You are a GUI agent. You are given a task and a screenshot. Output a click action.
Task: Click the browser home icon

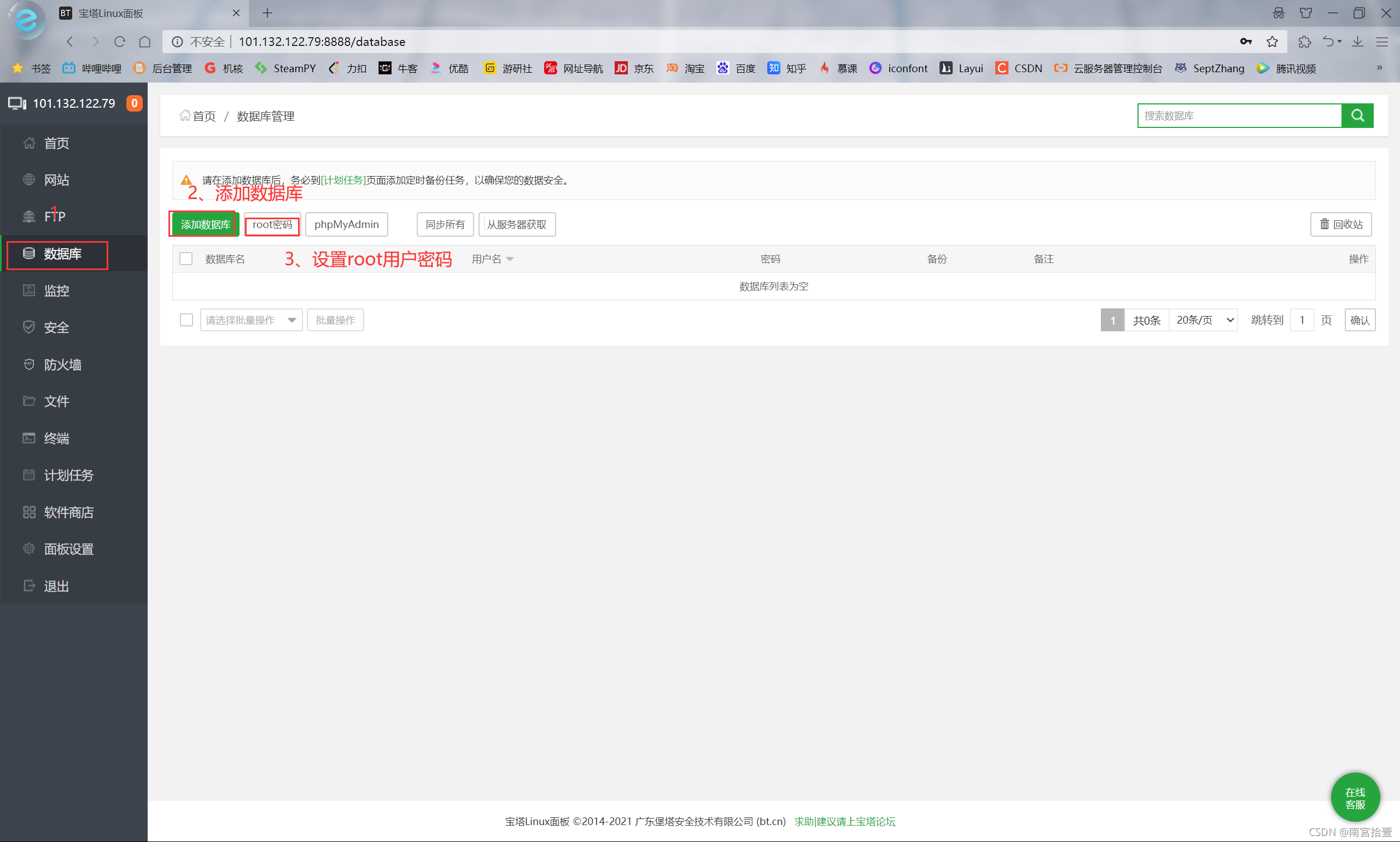click(145, 42)
